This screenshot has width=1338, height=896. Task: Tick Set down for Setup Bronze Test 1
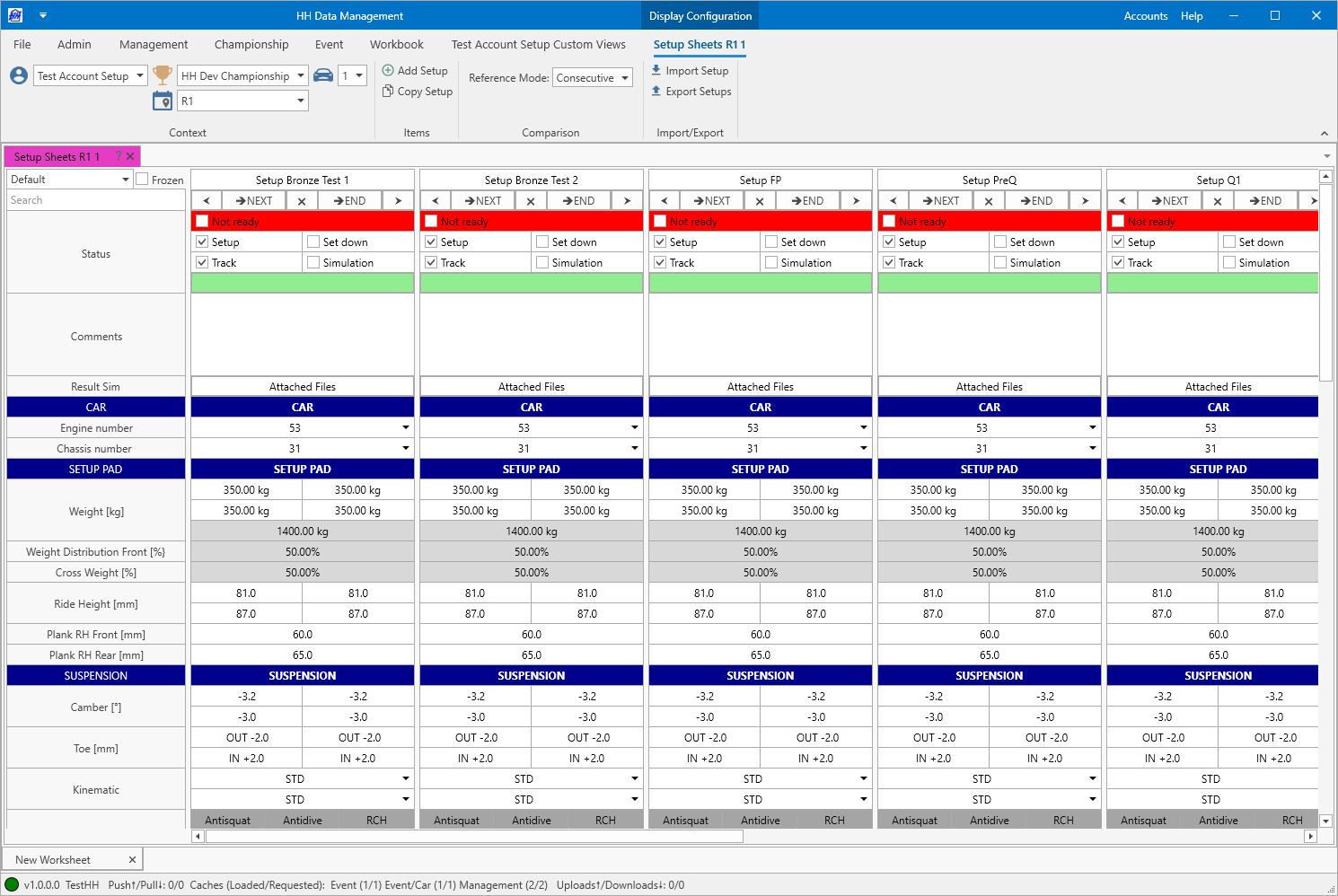coord(313,242)
